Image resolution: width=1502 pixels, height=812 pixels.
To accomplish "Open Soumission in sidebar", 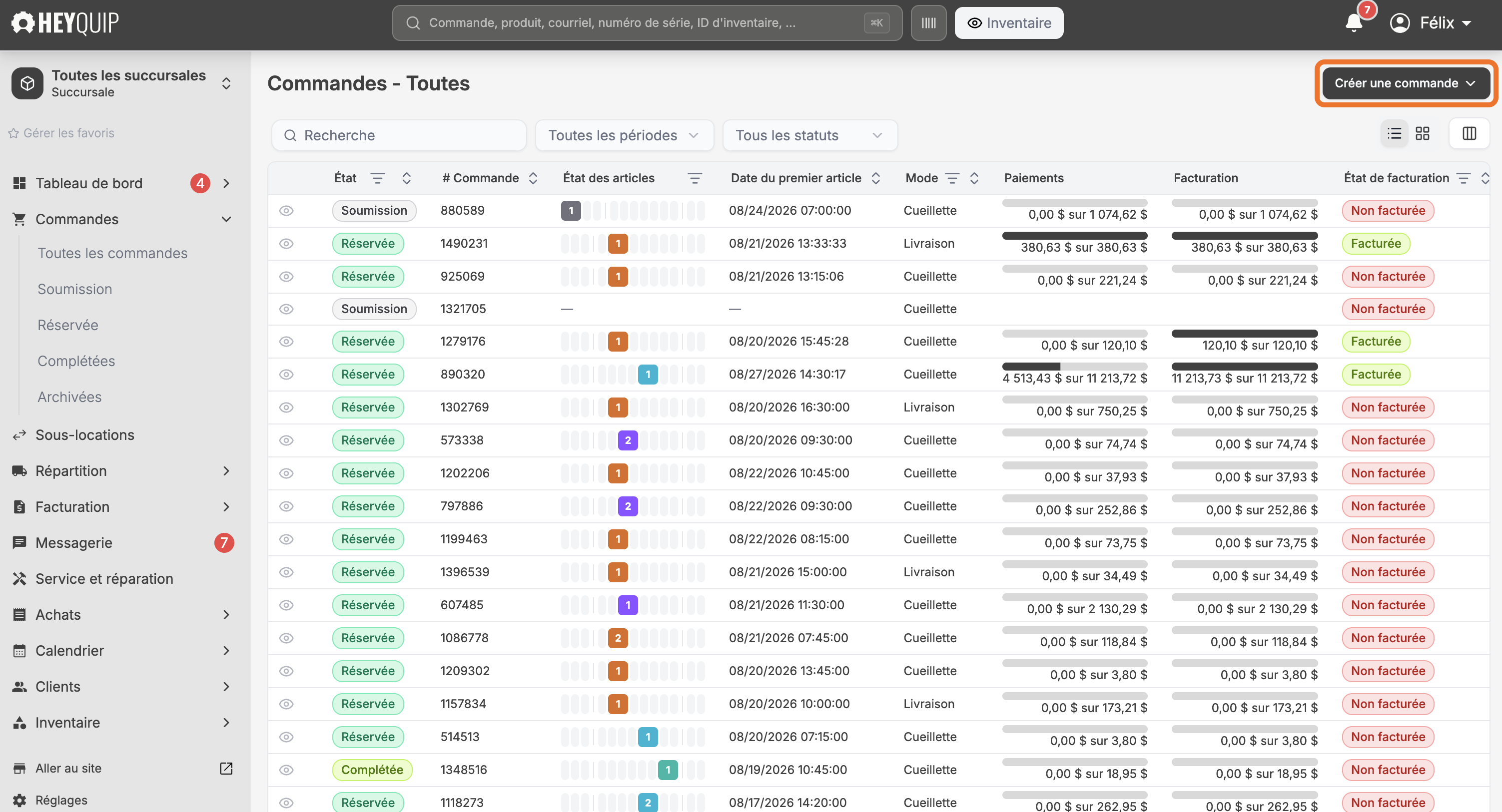I will click(74, 289).
